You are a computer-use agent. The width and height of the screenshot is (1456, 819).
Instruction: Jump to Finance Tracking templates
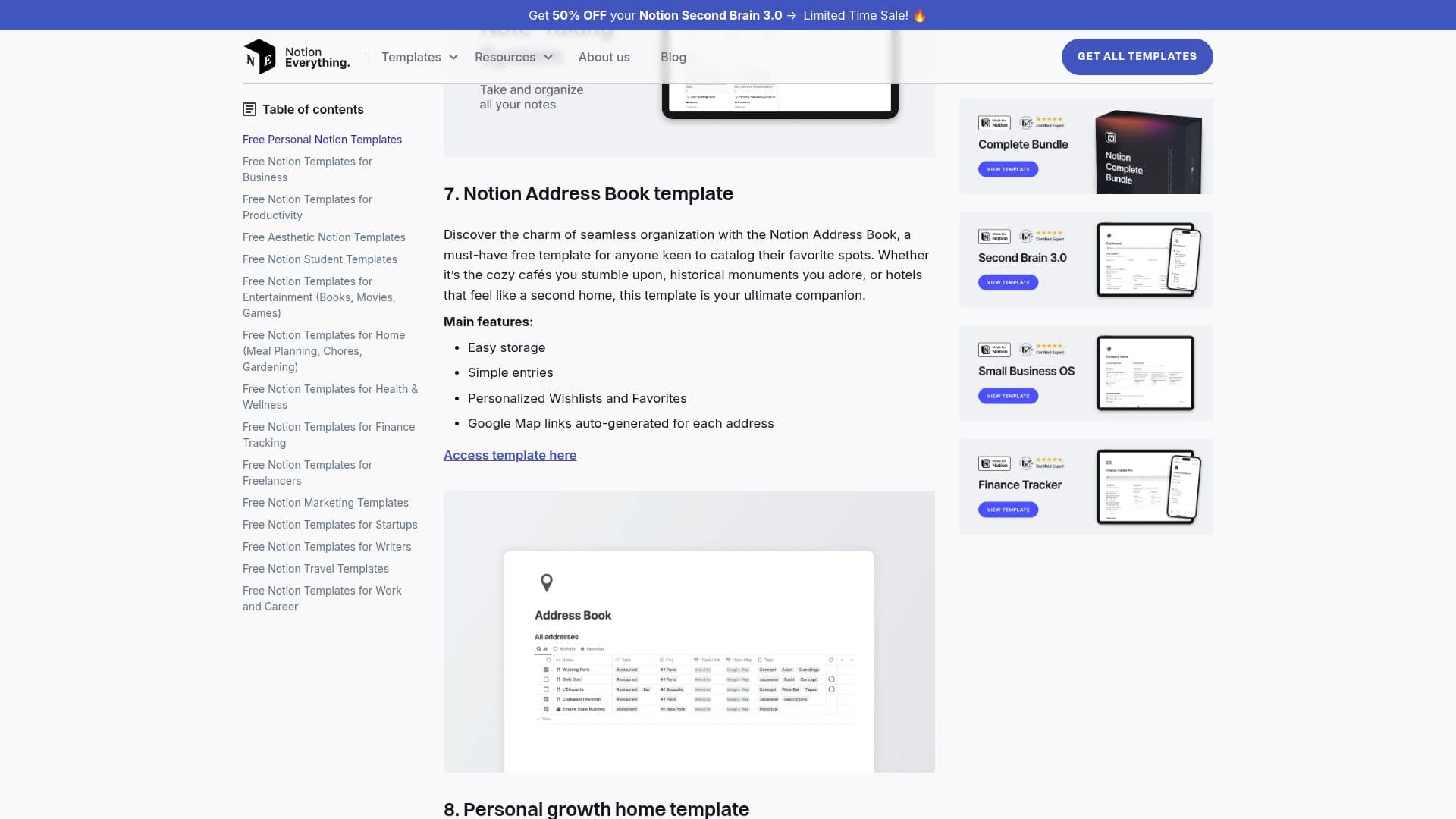(328, 435)
